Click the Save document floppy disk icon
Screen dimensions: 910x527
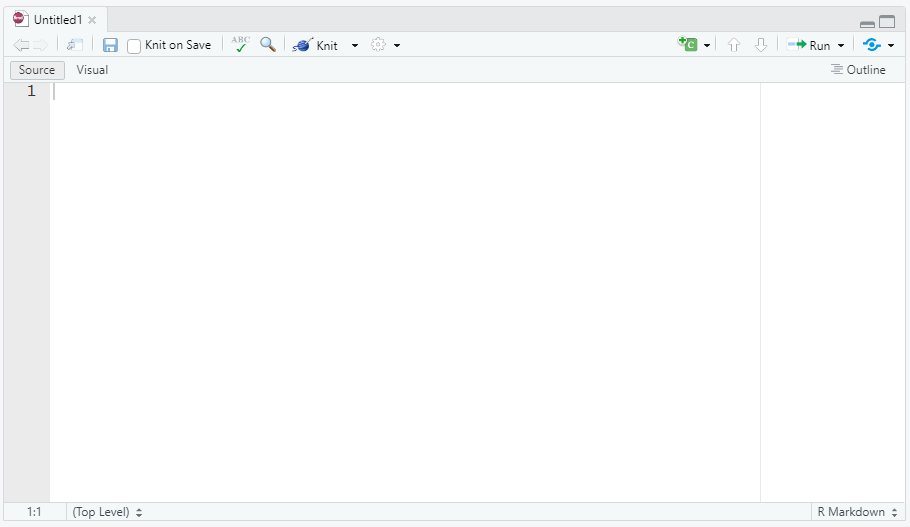click(x=110, y=45)
